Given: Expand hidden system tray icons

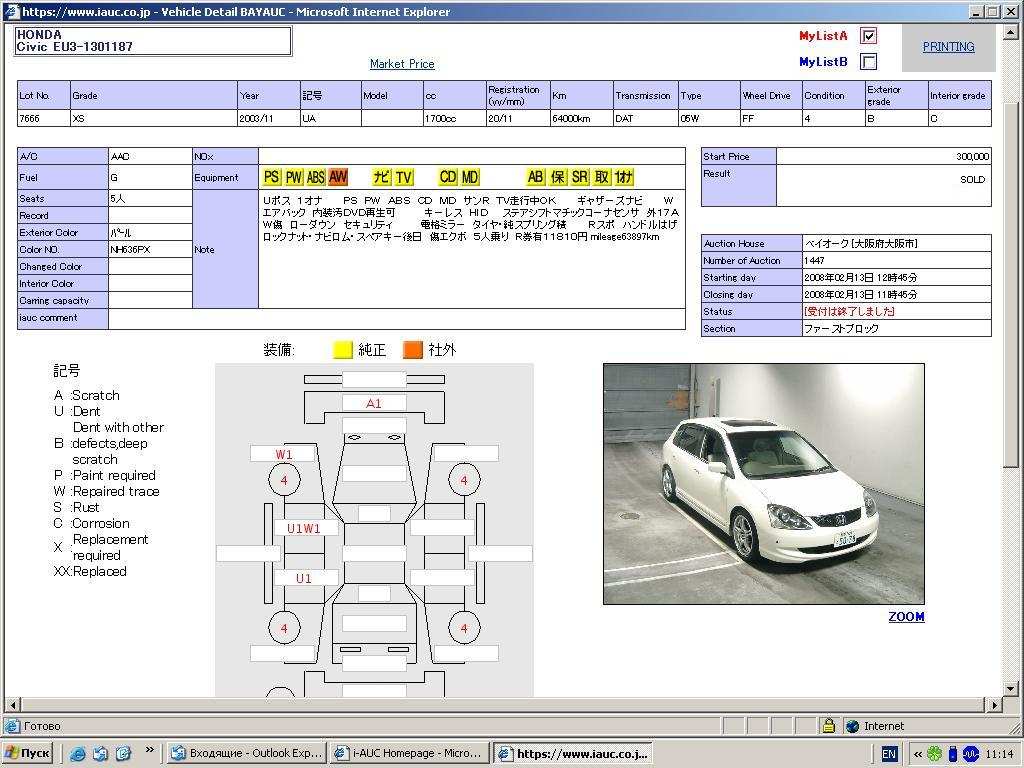Looking at the screenshot, I should pyautogui.click(x=918, y=754).
